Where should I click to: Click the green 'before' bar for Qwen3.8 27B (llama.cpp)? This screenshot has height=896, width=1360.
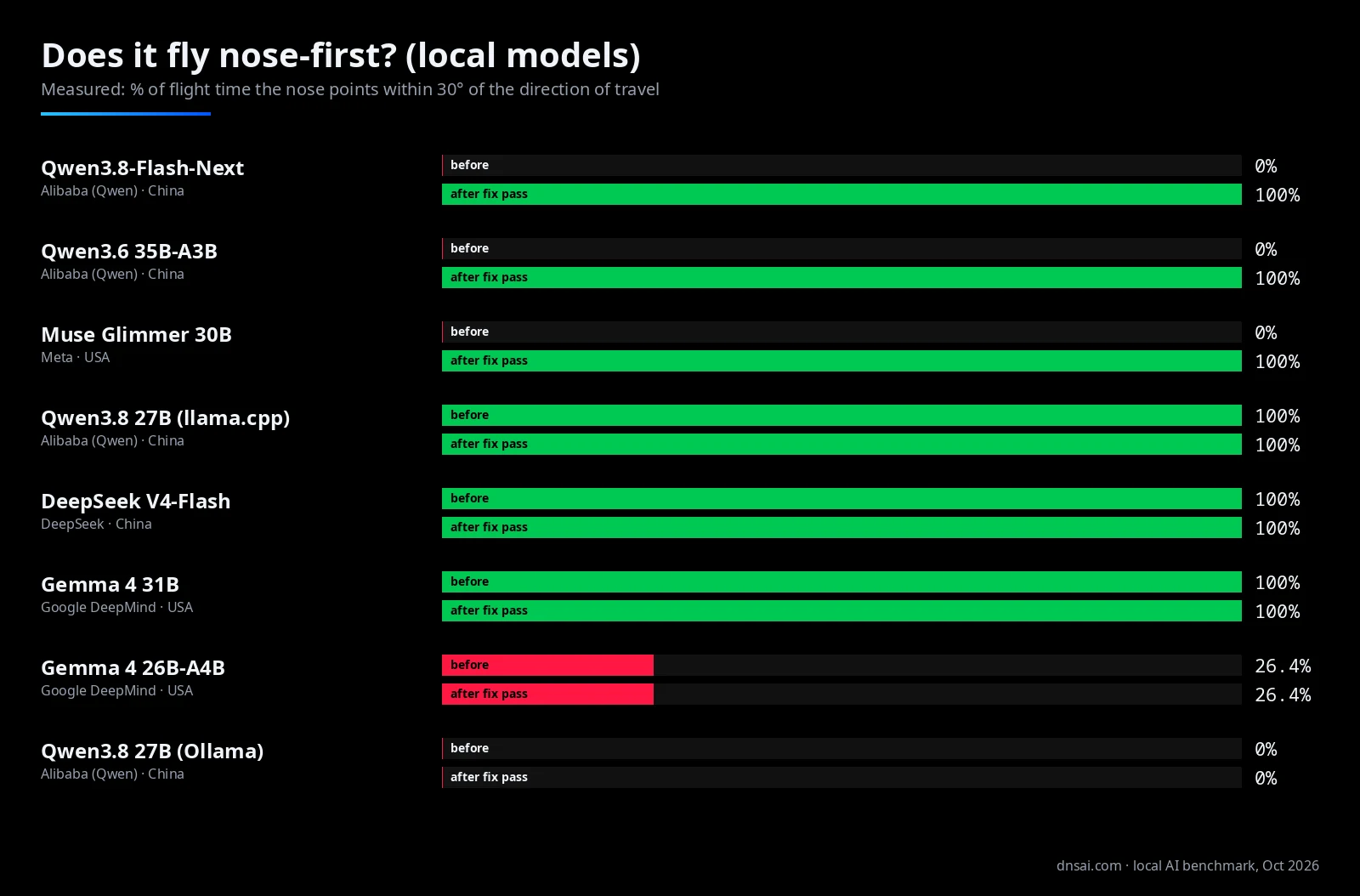pos(841,415)
